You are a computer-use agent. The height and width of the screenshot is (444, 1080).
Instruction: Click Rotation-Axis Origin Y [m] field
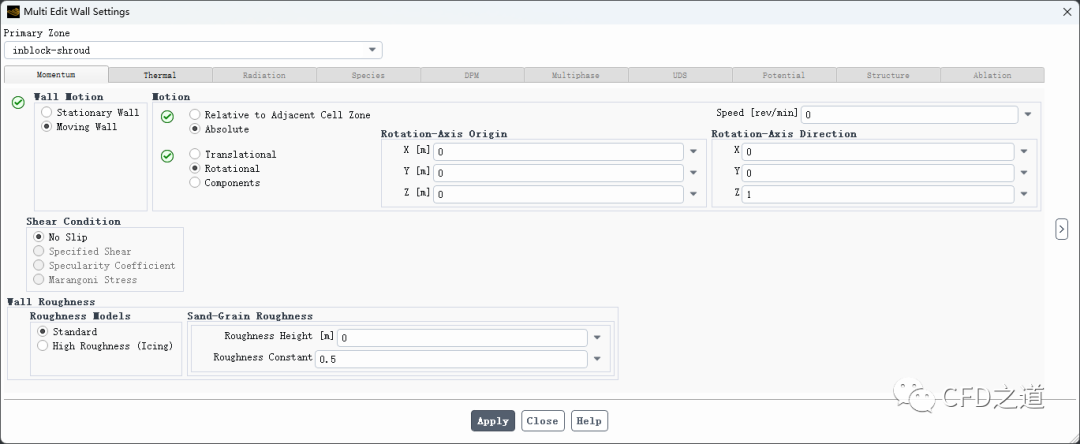(x=558, y=173)
